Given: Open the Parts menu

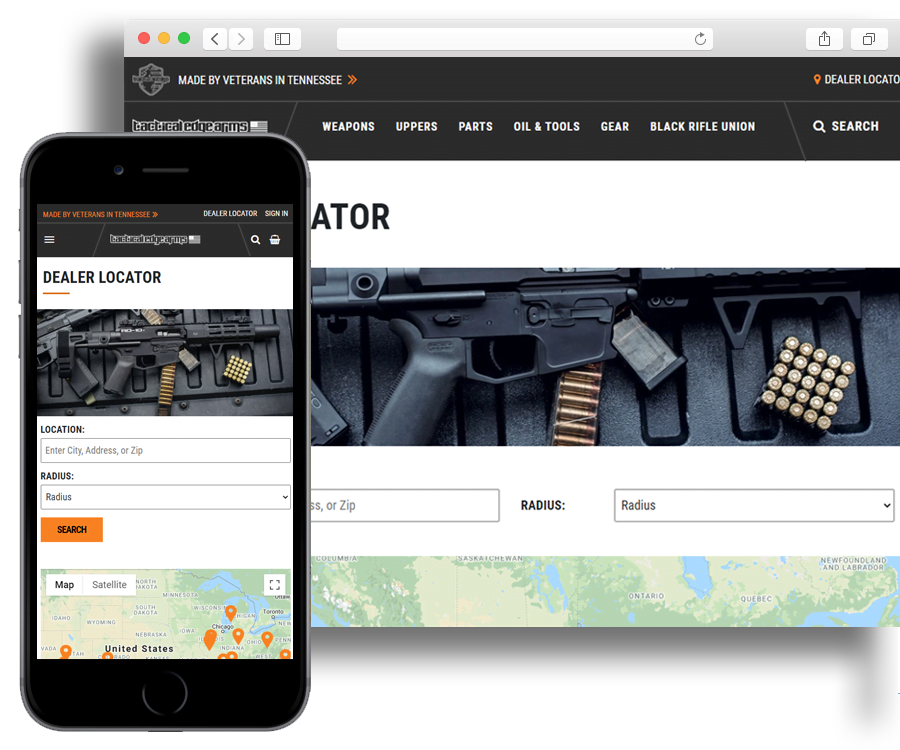Looking at the screenshot, I should 475,126.
